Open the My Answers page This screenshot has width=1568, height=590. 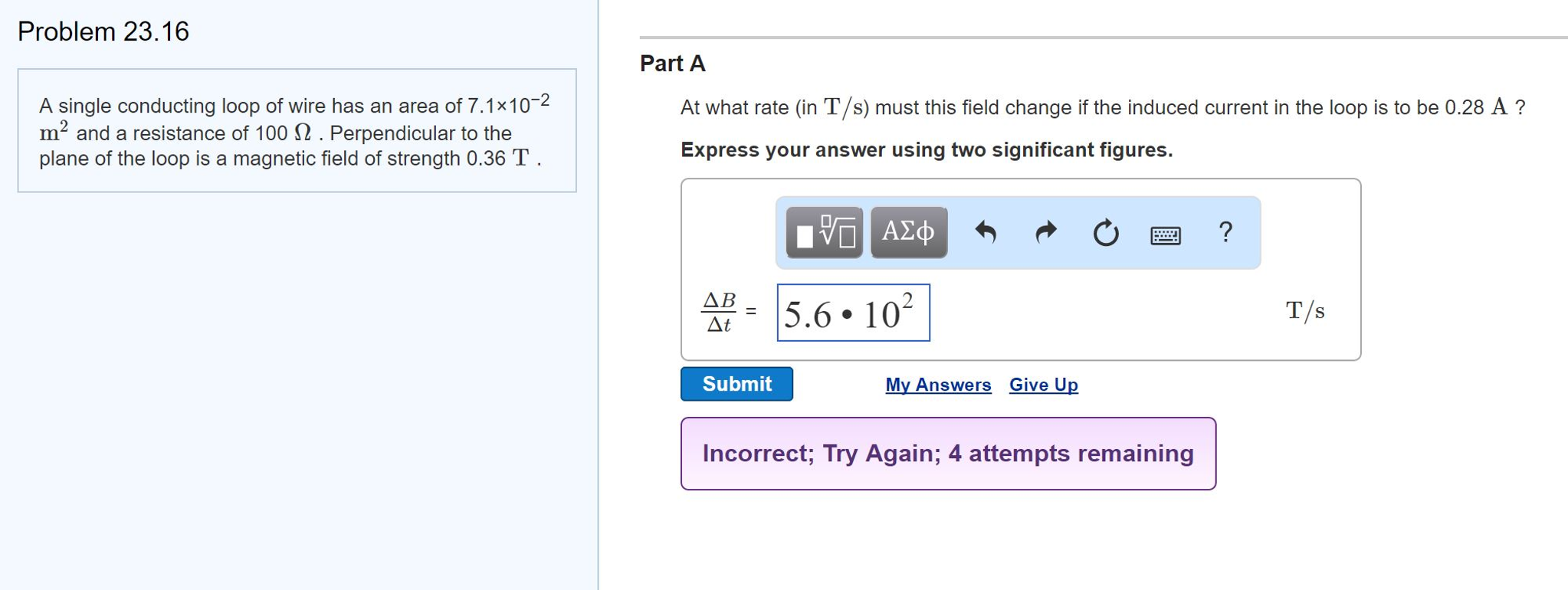tap(937, 384)
